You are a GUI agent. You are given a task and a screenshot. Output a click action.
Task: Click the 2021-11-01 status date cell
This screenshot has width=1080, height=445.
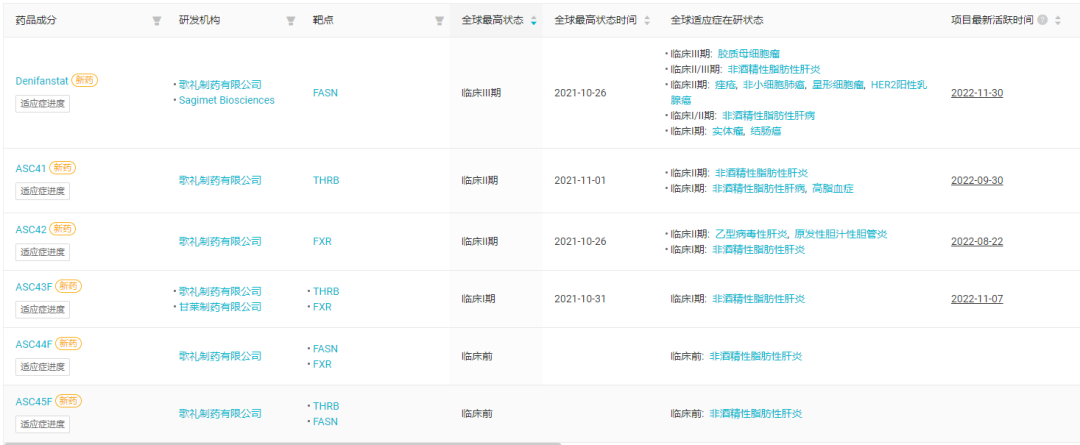click(580, 180)
